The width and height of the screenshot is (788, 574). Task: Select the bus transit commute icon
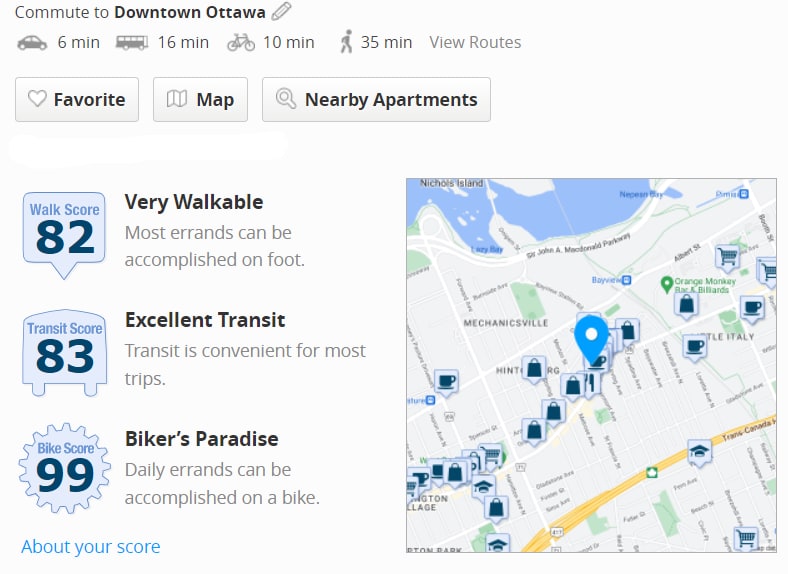tap(132, 43)
